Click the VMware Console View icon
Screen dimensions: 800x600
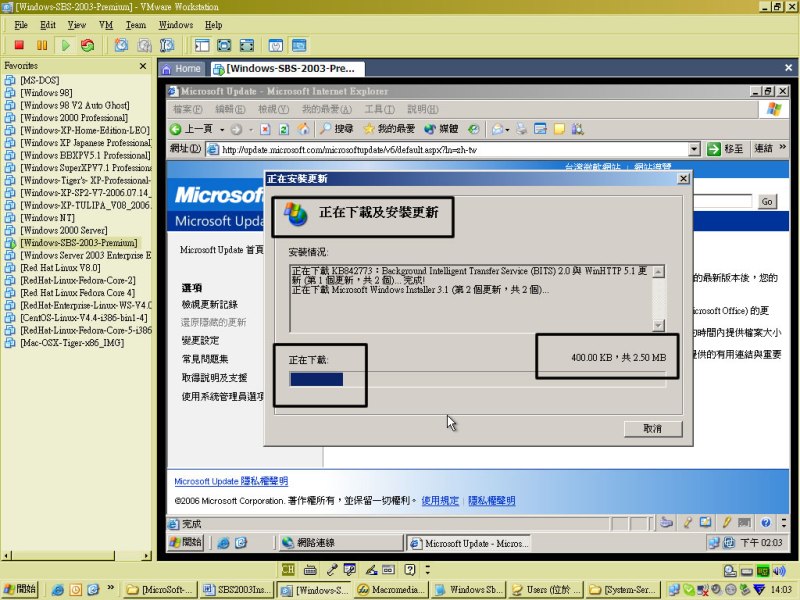(299, 45)
